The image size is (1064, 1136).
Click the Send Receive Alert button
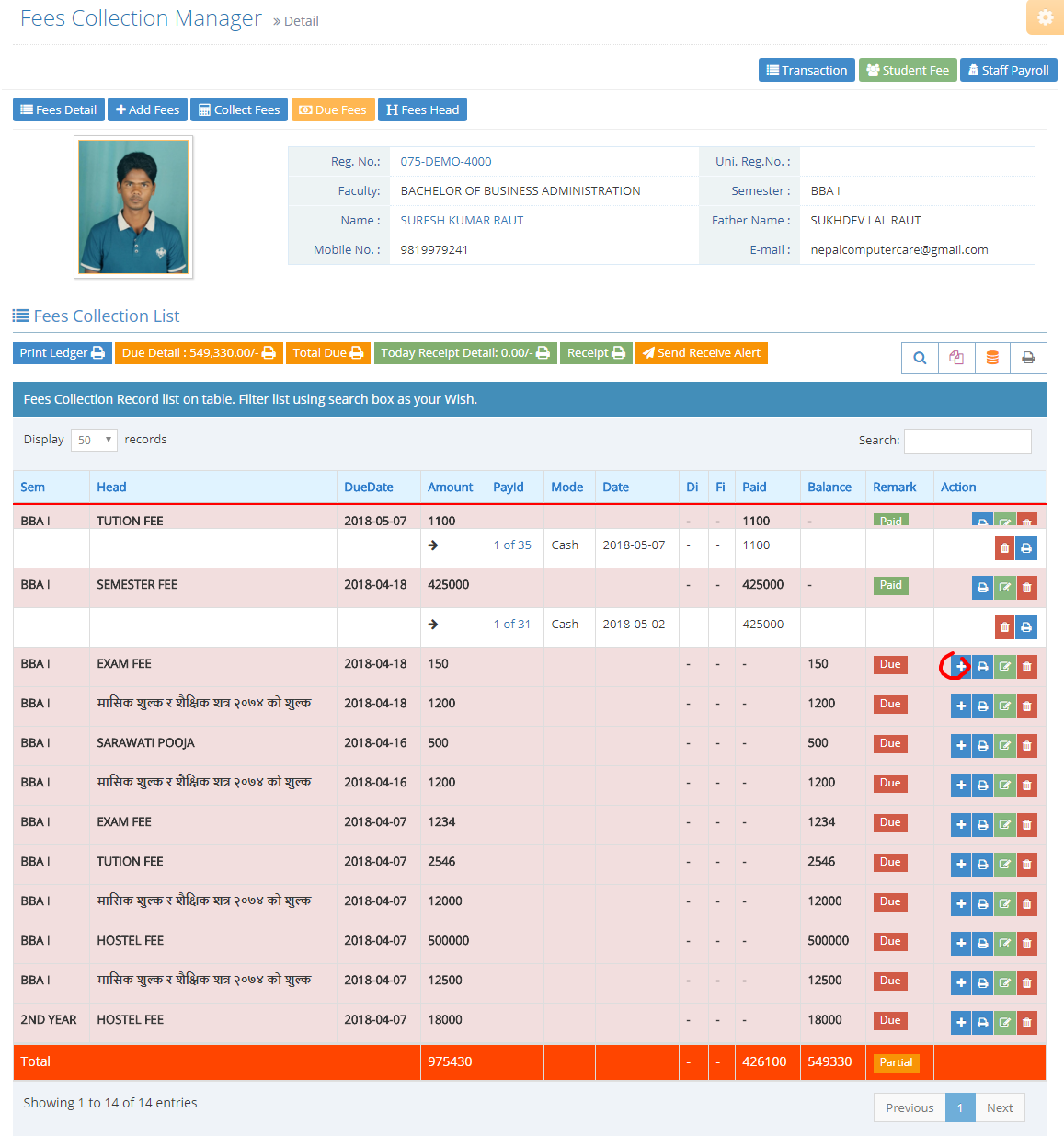pyautogui.click(x=701, y=353)
